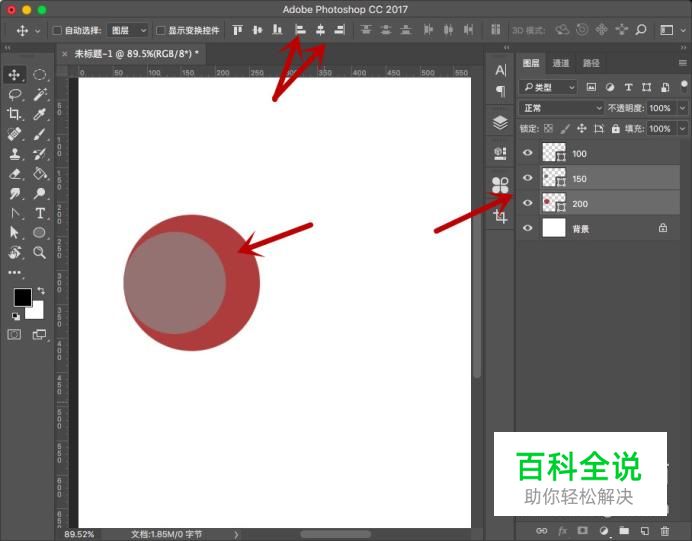The image size is (692, 541).
Task: Select the Eraser tool
Action: (x=14, y=173)
